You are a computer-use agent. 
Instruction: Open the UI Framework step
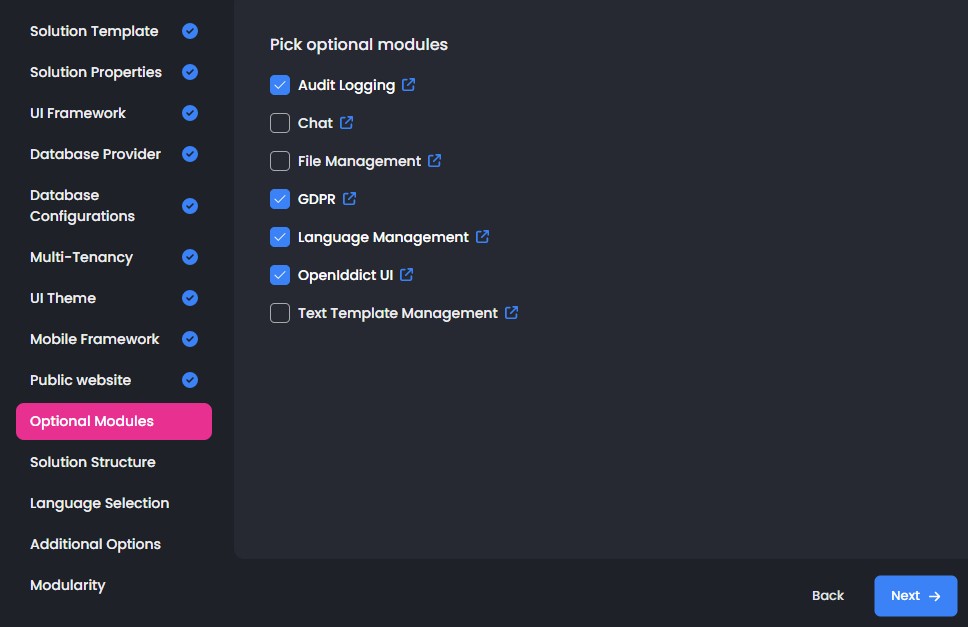[78, 113]
